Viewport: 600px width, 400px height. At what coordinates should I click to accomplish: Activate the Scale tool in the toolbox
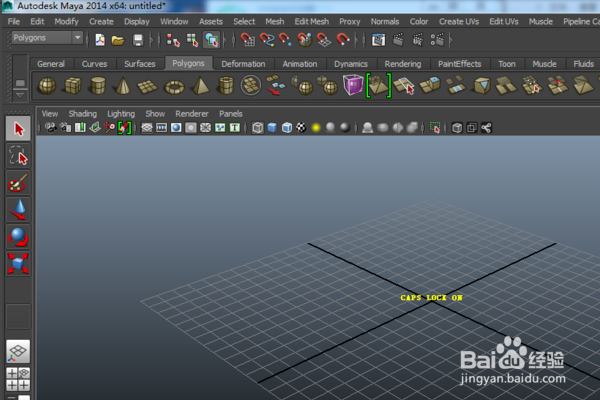point(18,263)
